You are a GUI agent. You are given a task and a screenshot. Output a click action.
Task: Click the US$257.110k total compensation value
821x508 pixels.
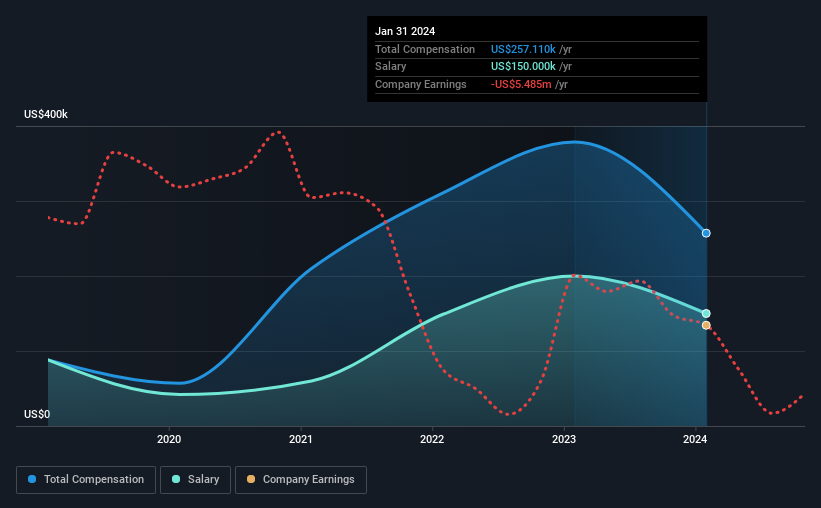coord(523,49)
